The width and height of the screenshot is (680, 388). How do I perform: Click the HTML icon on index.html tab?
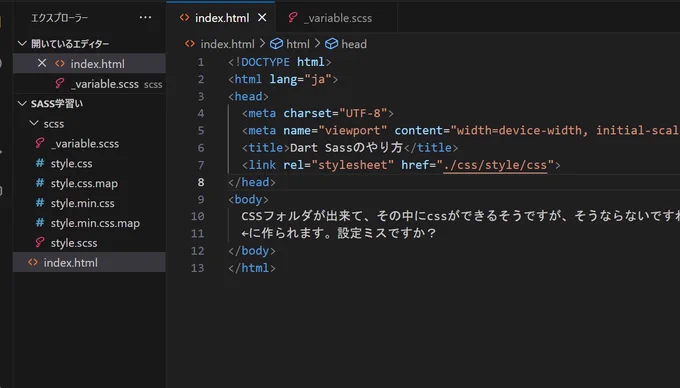click(184, 17)
